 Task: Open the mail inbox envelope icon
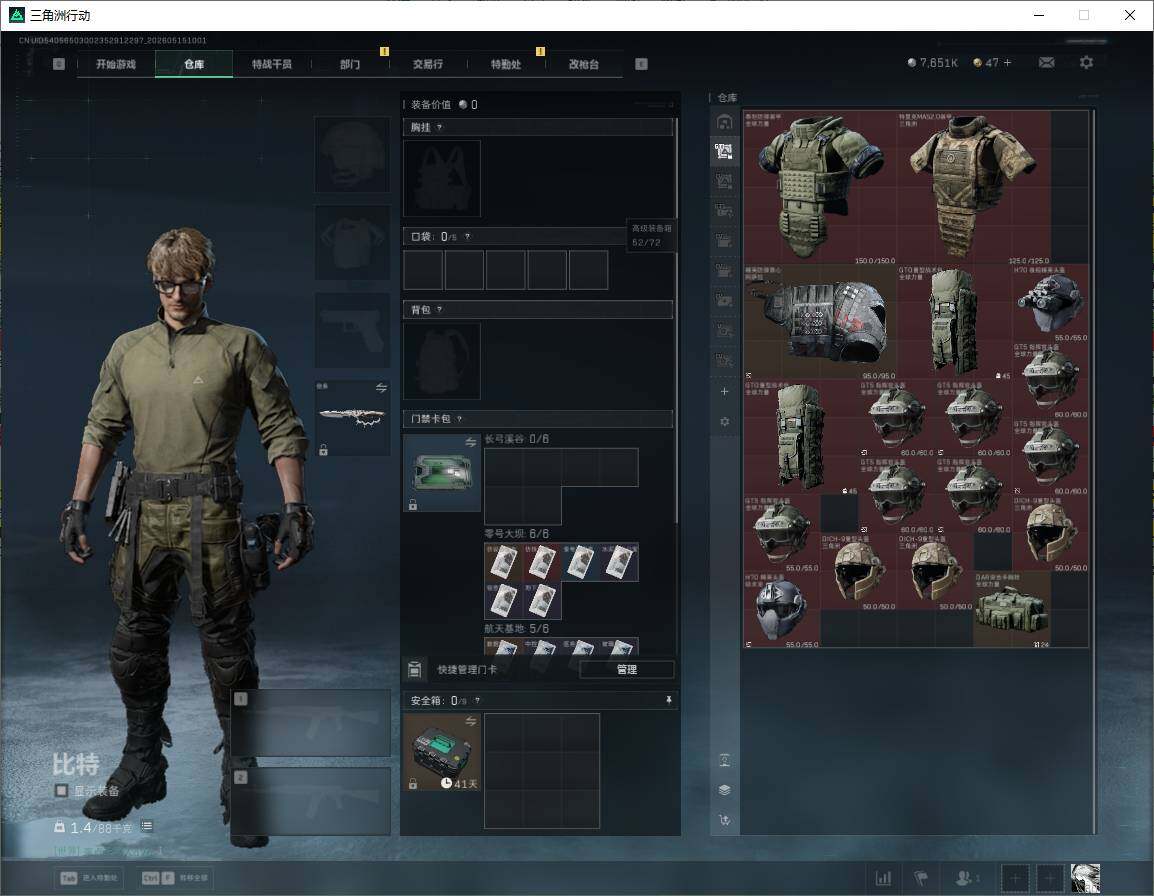(1046, 63)
